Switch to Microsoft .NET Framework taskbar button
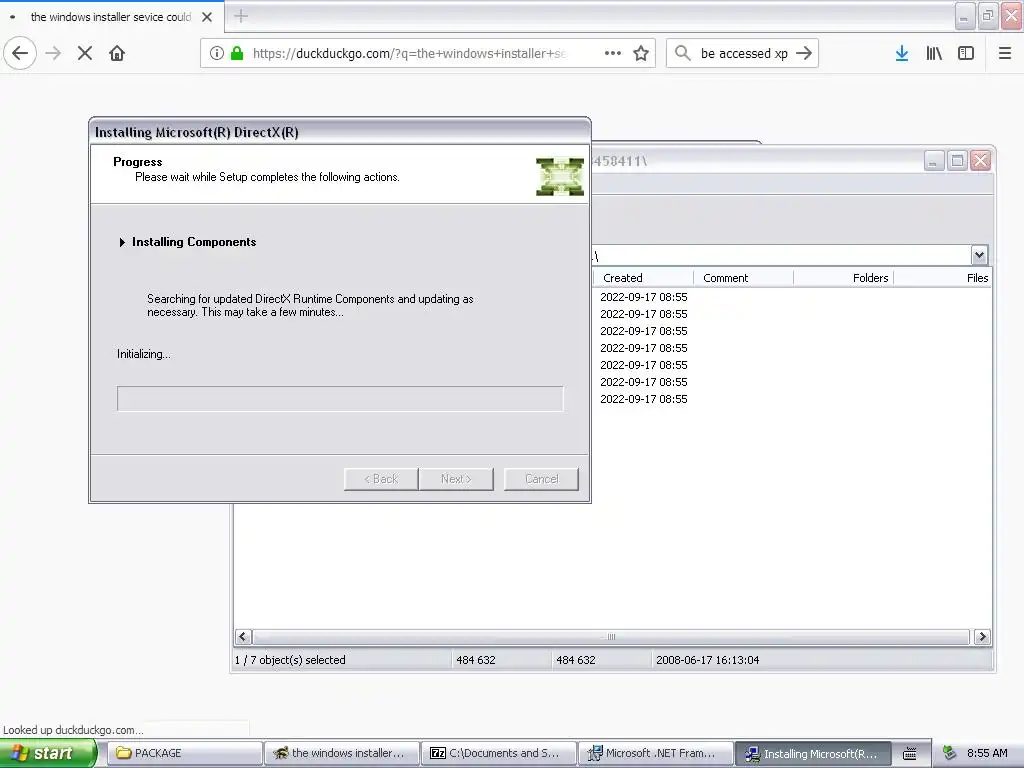Viewport: 1024px width, 768px height. [656, 753]
